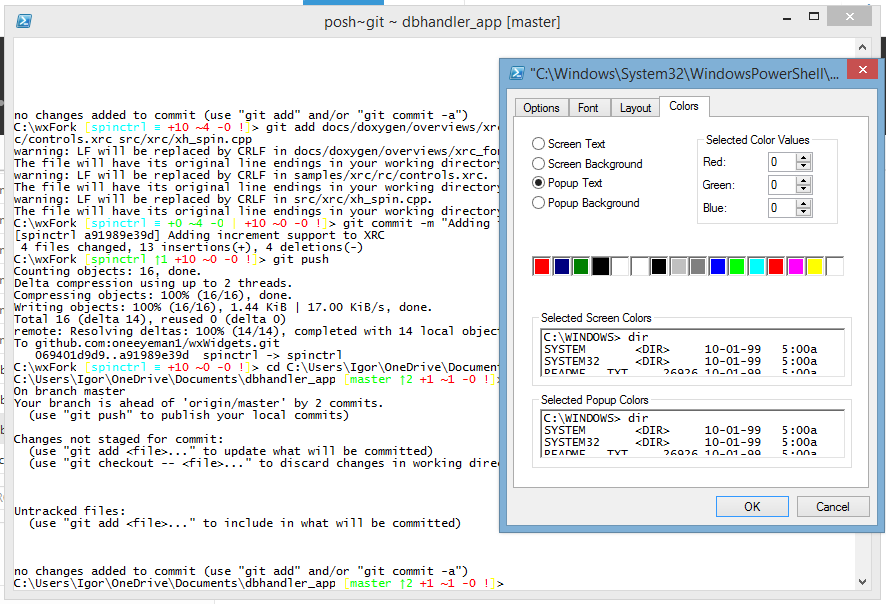Click the 'Changes not staged for commit:' line

(119, 439)
